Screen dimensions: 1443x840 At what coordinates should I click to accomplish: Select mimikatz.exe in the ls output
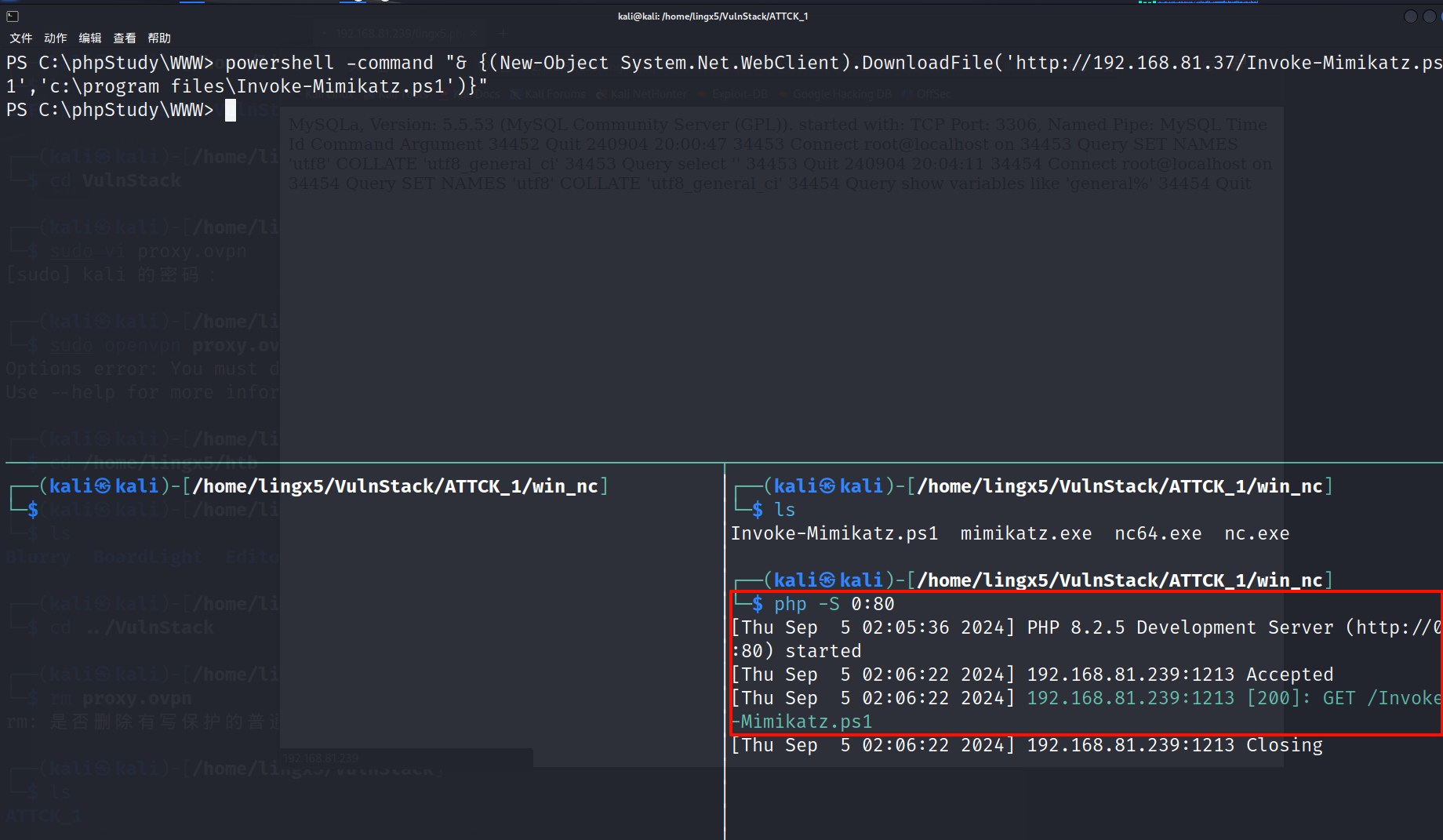coord(1026,533)
